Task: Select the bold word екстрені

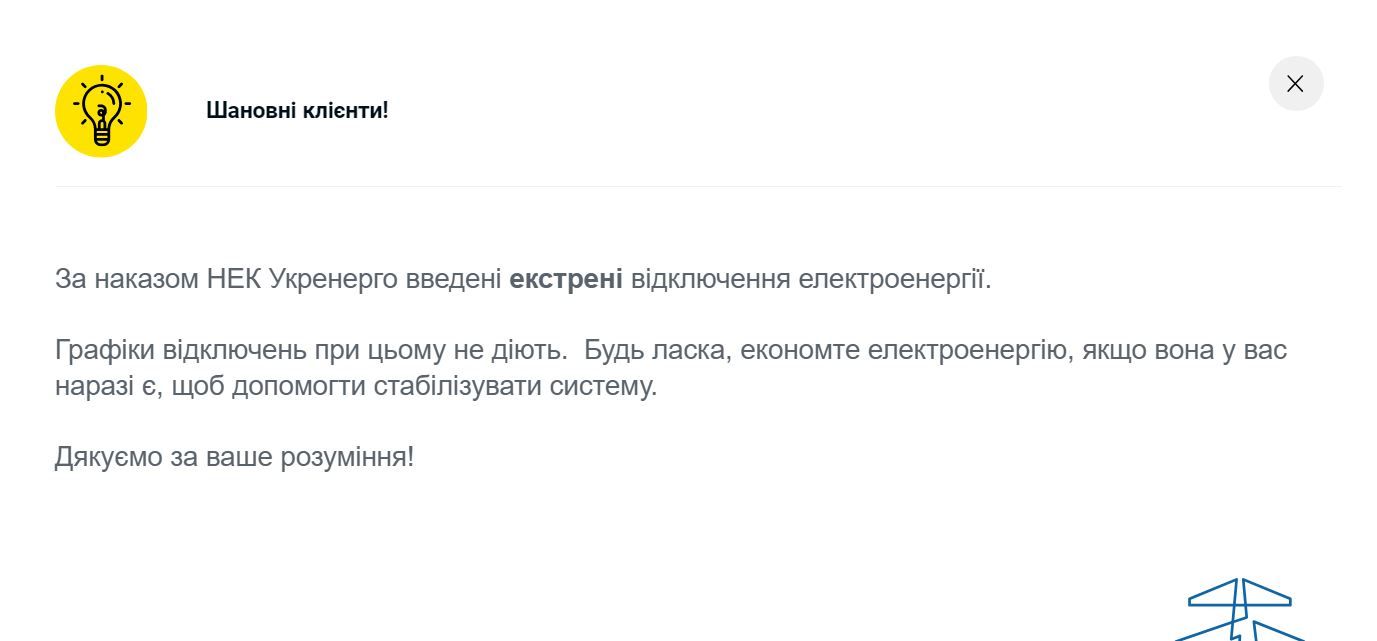Action: point(567,280)
